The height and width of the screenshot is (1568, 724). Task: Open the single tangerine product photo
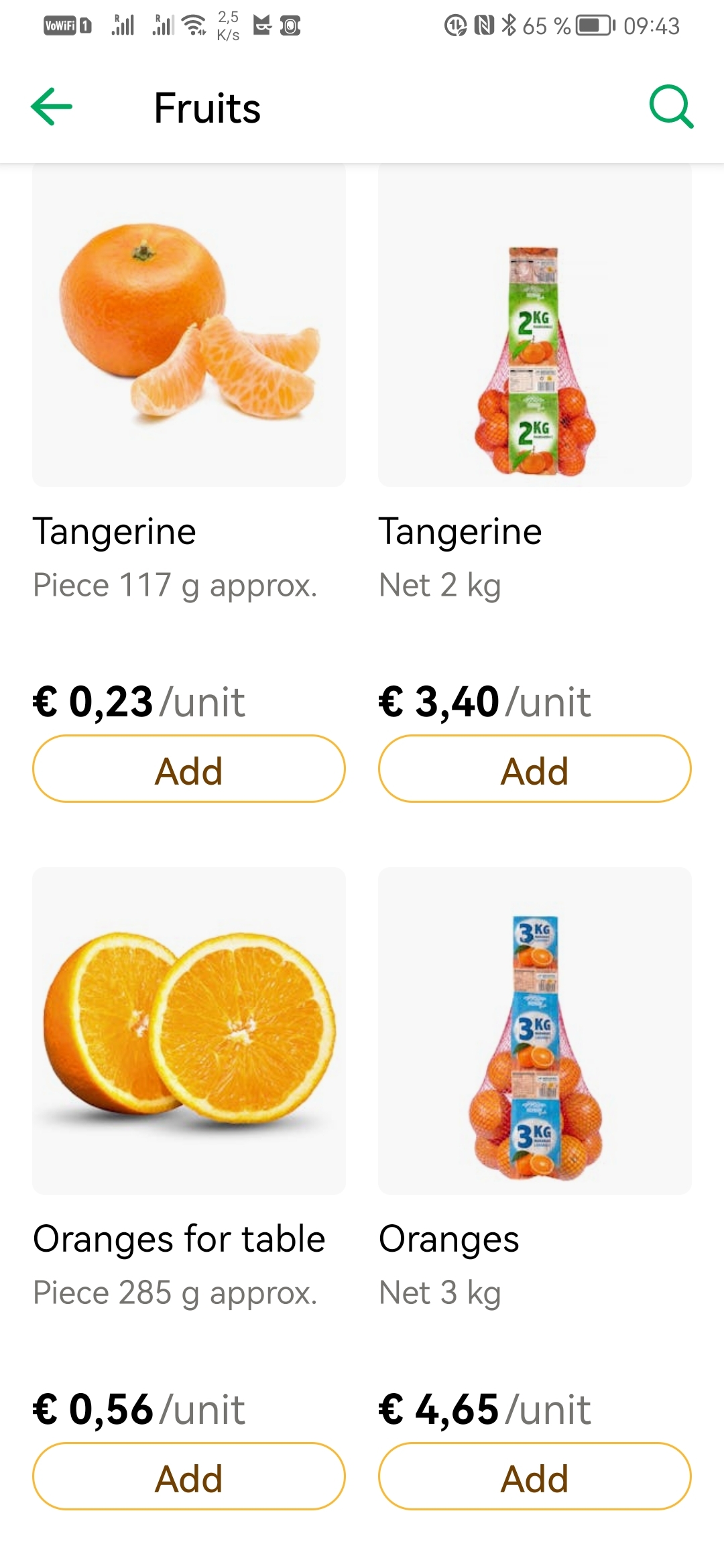[x=189, y=325]
